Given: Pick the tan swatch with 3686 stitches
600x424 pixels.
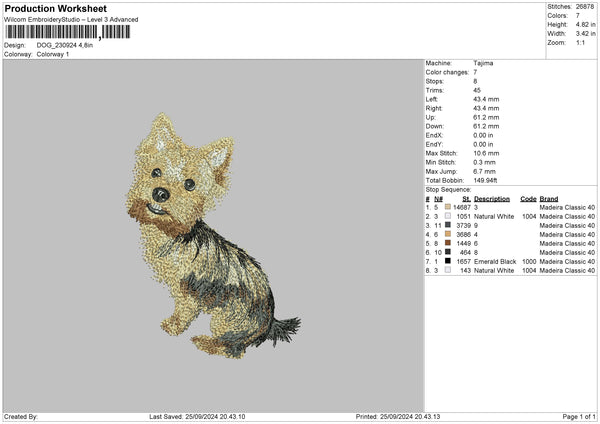Looking at the screenshot, I should (447, 234).
